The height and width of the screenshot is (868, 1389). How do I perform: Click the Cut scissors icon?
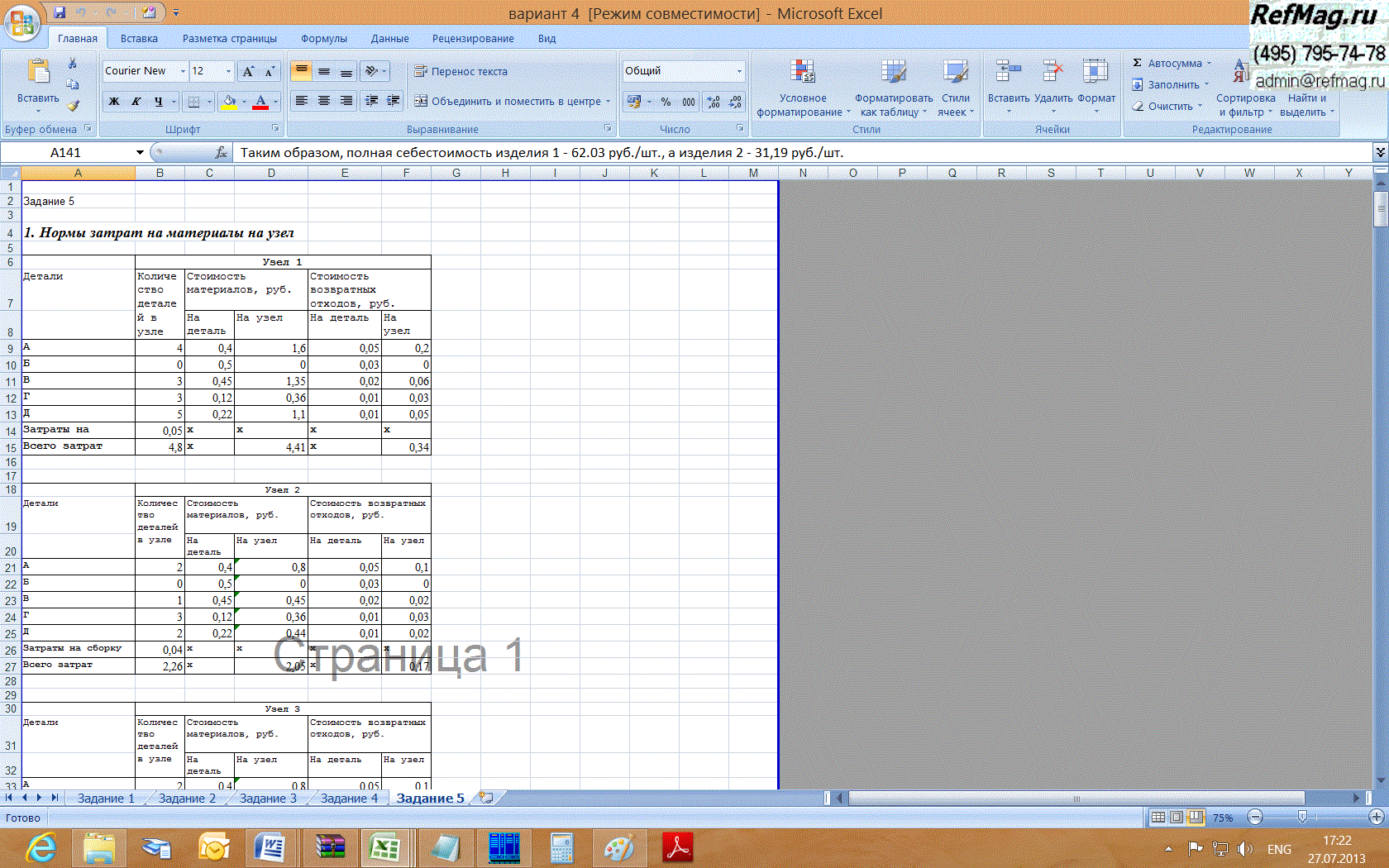click(x=73, y=64)
